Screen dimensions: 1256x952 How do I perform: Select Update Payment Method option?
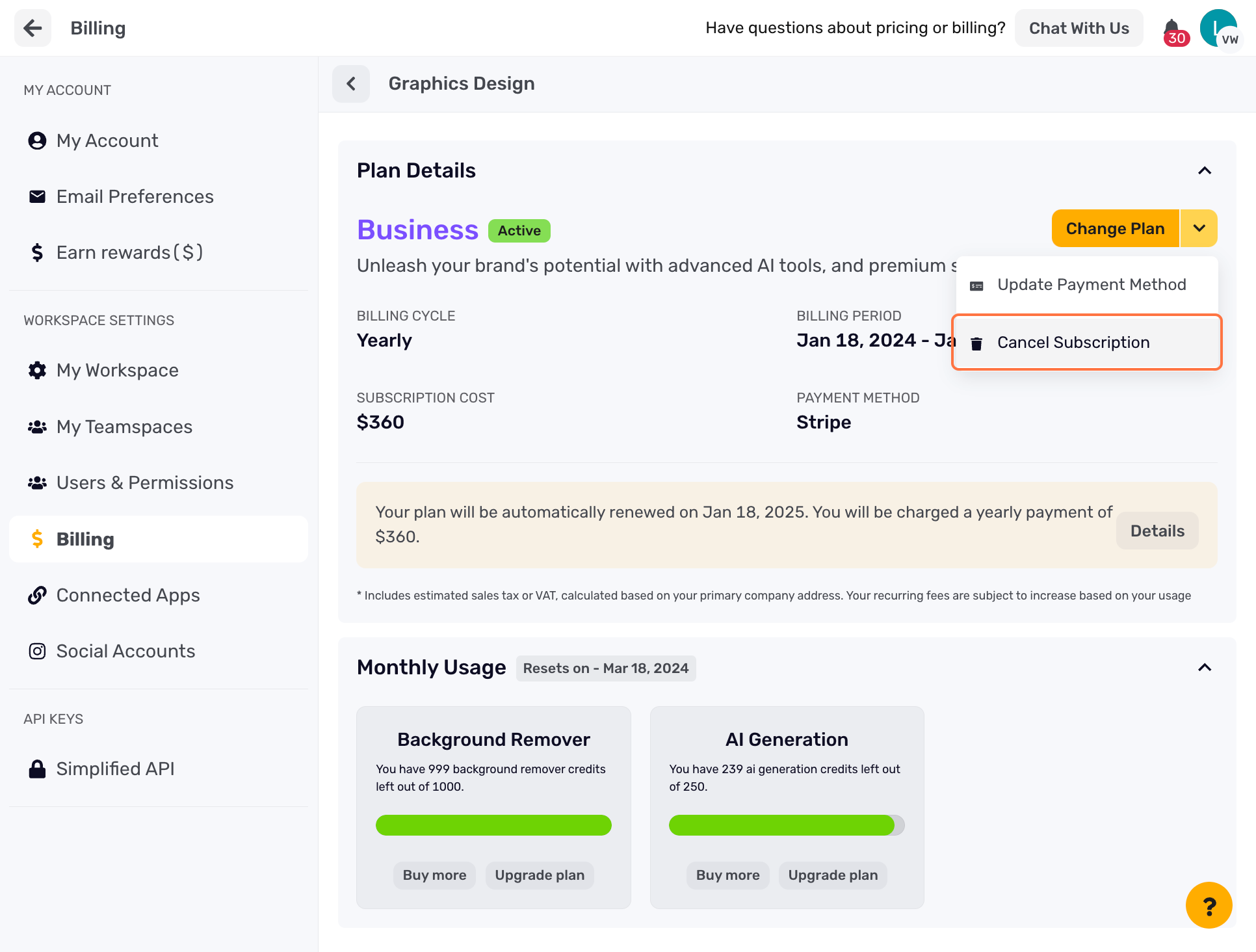click(1087, 285)
